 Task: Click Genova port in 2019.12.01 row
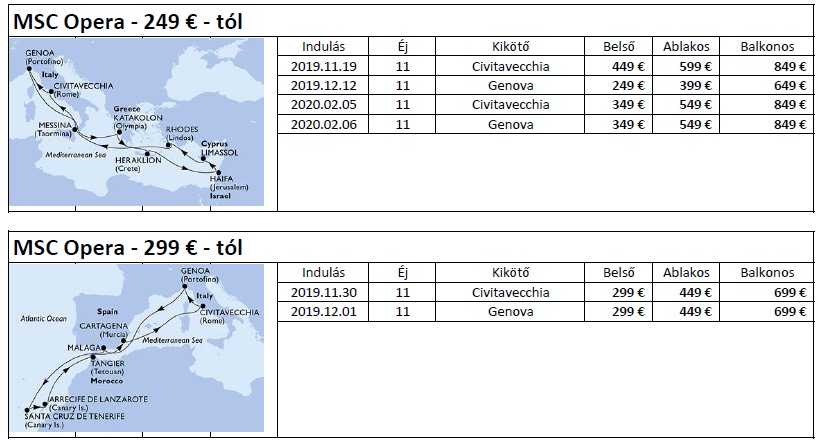coord(510,312)
